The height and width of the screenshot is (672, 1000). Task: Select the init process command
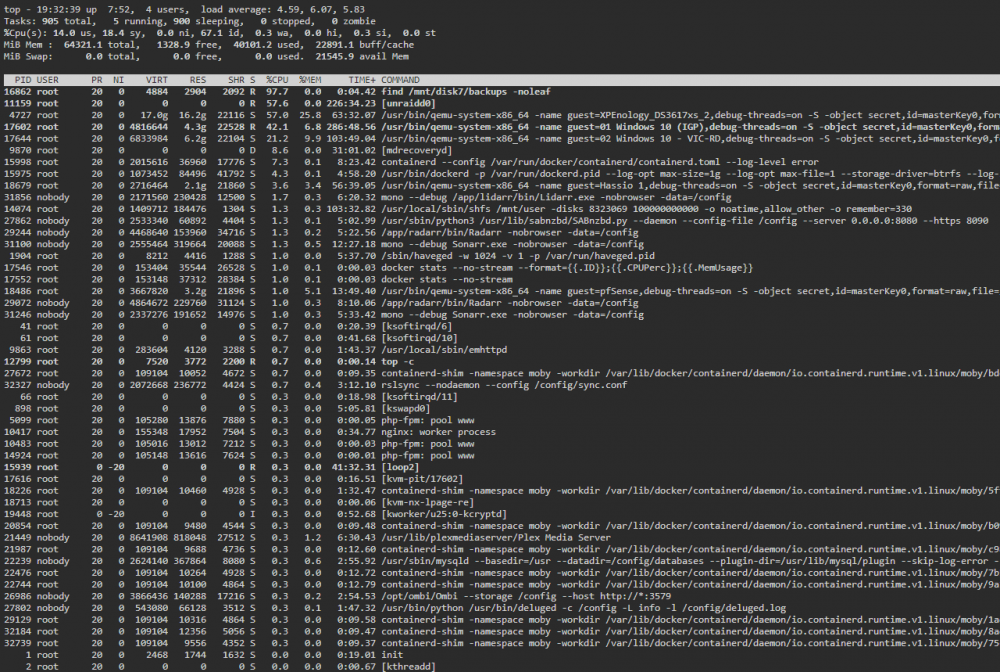392,655
